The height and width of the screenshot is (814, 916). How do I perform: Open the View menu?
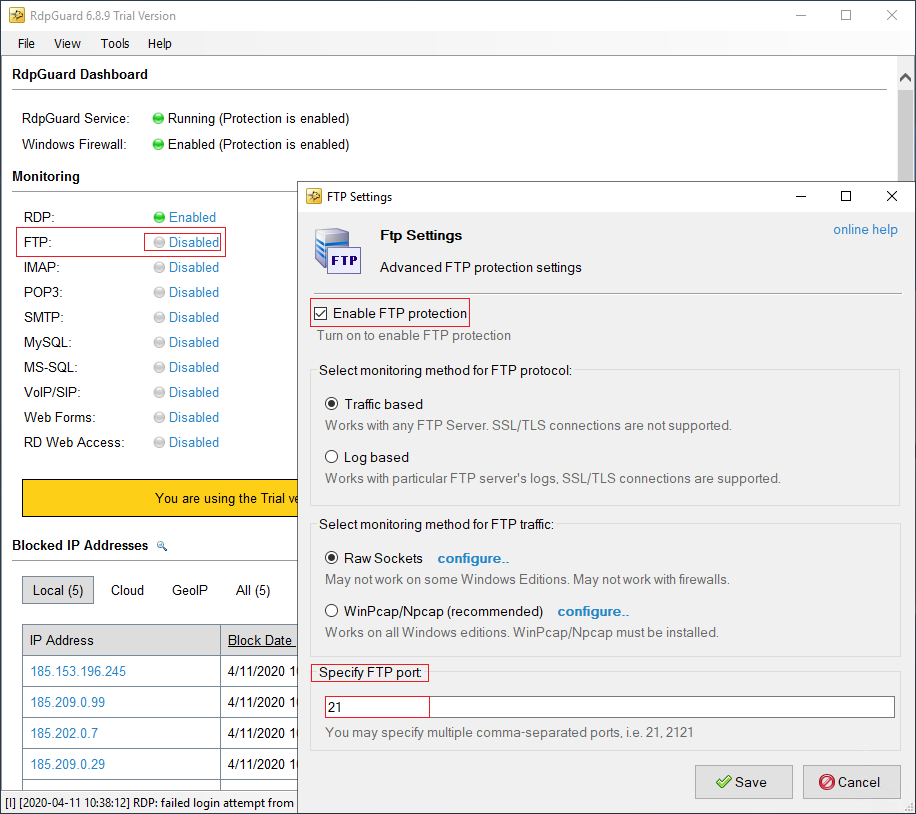pyautogui.click(x=67, y=44)
